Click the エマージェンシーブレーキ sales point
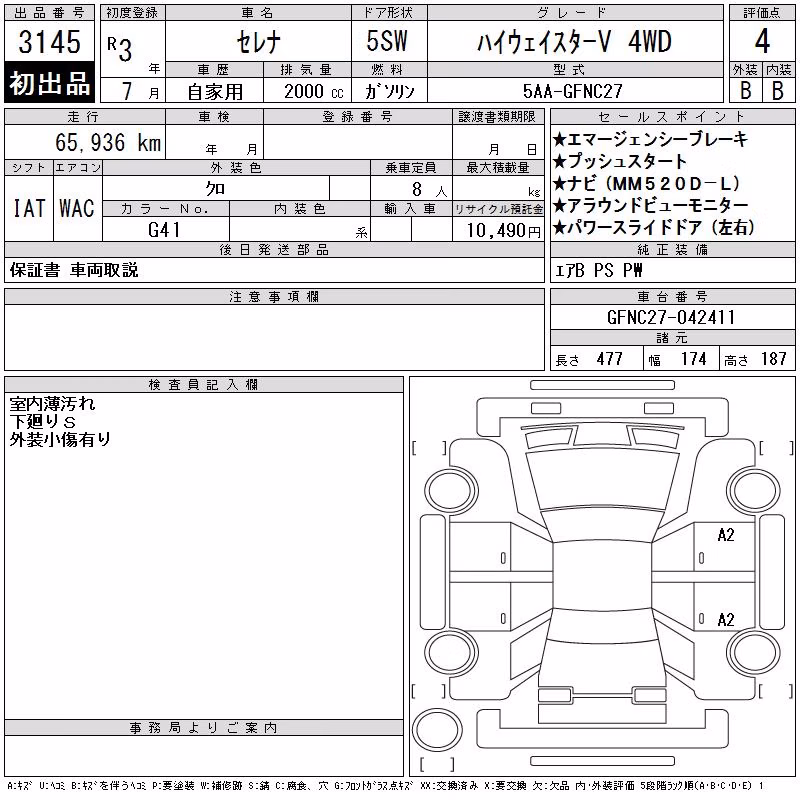 (x=650, y=139)
